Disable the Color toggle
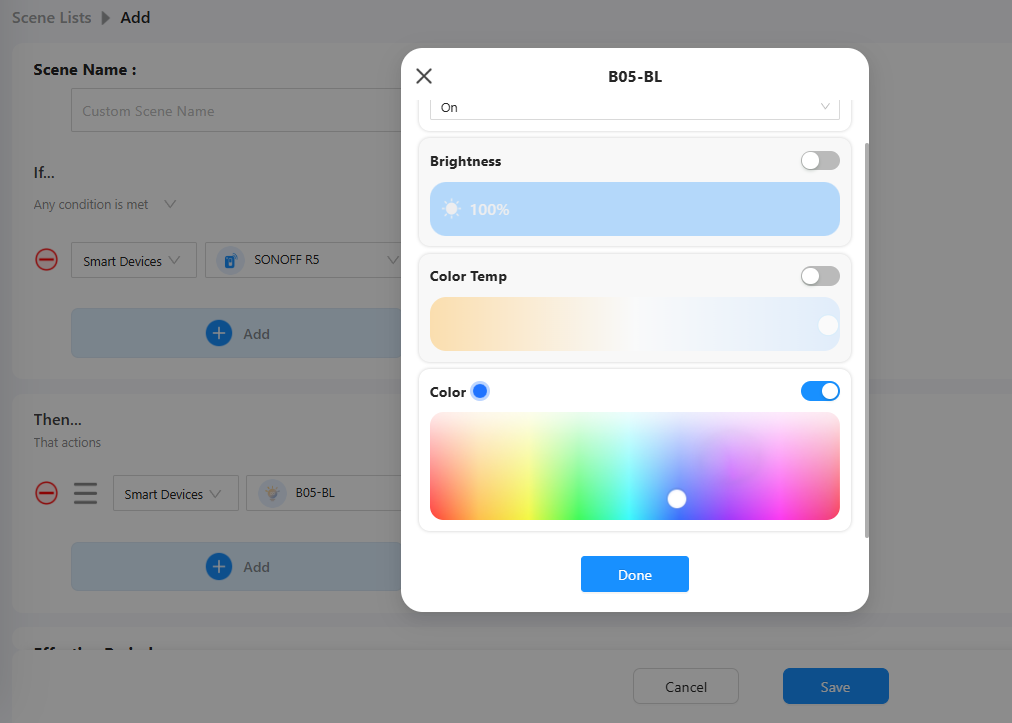1012x723 pixels. click(x=820, y=391)
